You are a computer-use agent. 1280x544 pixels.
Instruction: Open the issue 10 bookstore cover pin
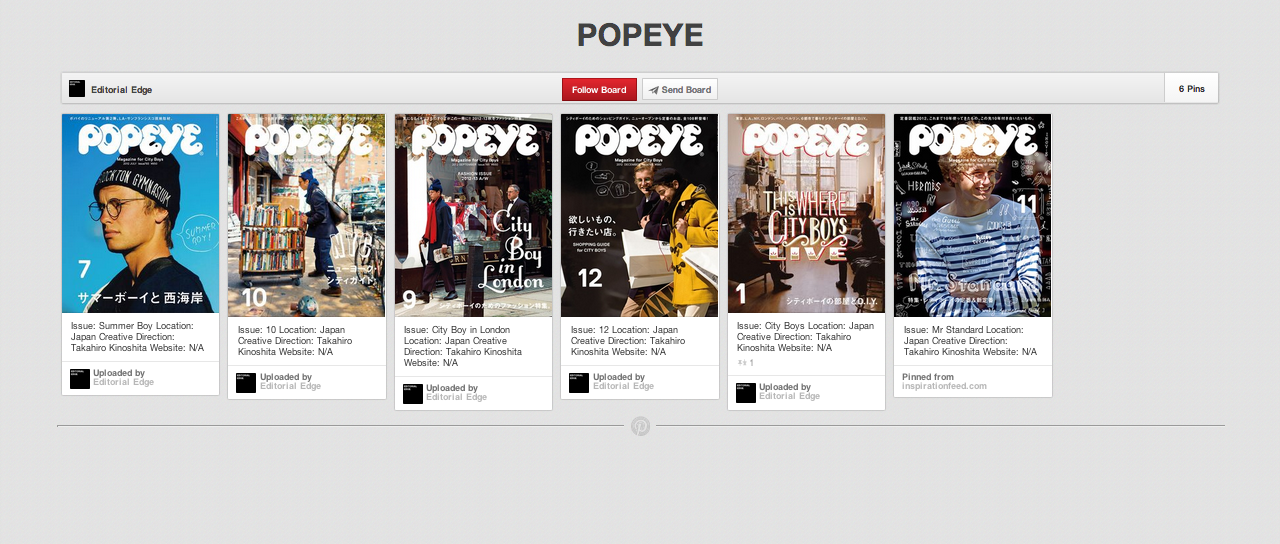point(307,215)
